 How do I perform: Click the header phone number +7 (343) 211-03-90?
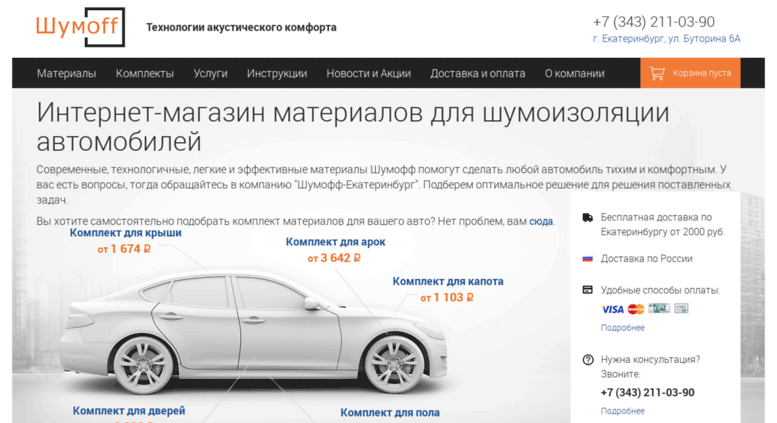pos(654,22)
